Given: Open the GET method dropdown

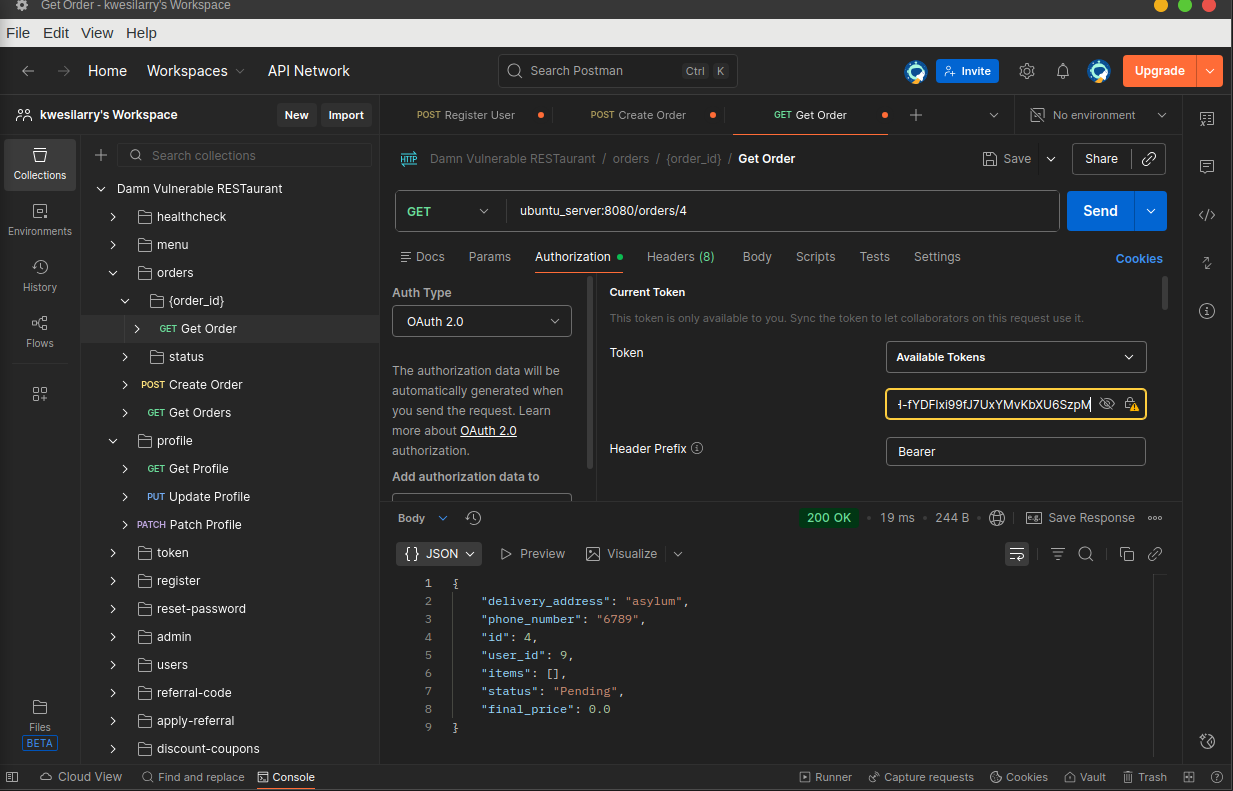Looking at the screenshot, I should [448, 211].
